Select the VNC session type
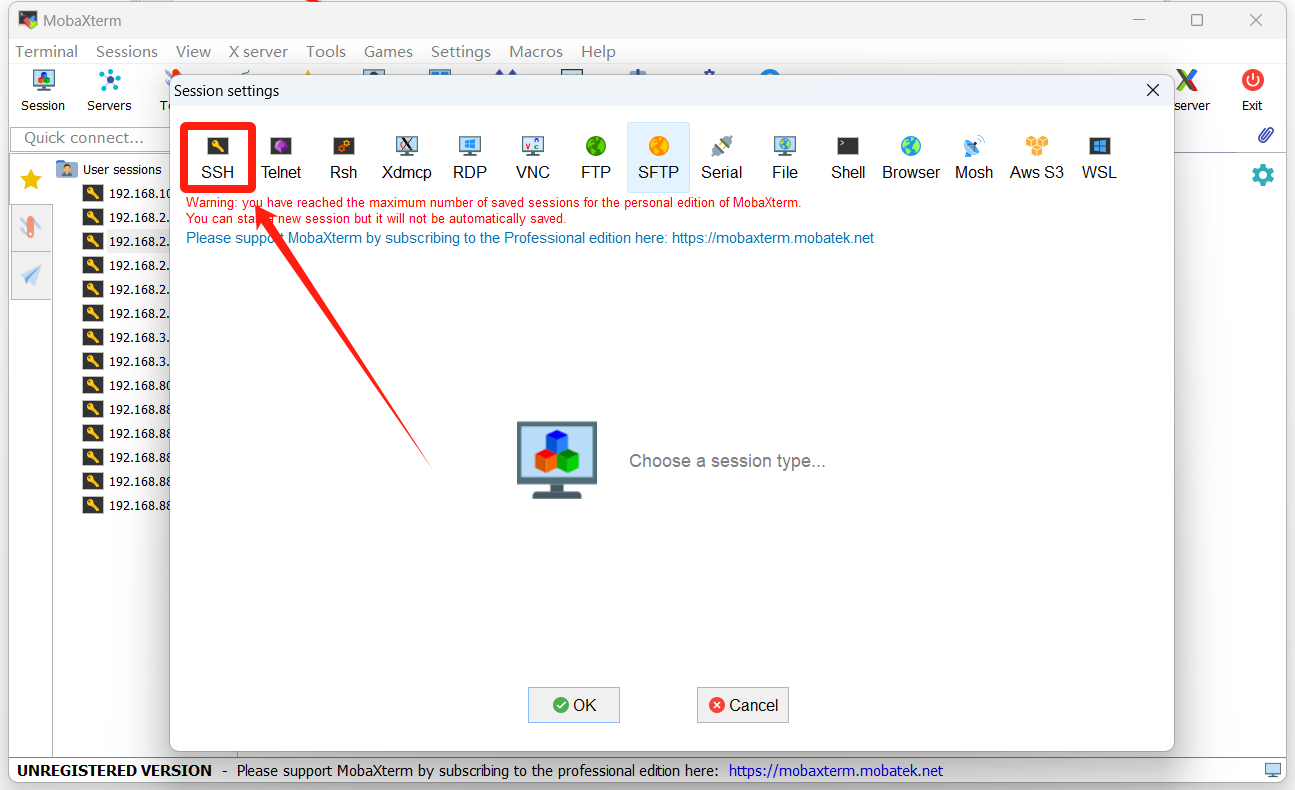The width and height of the screenshot is (1295, 790). tap(533, 157)
